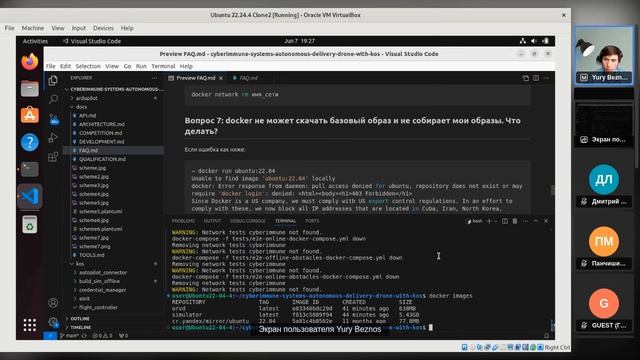Image resolution: width=640 pixels, height=360 pixels.
Task: Open the Trash icon in the Ubuntu dock
Action: 29,224
